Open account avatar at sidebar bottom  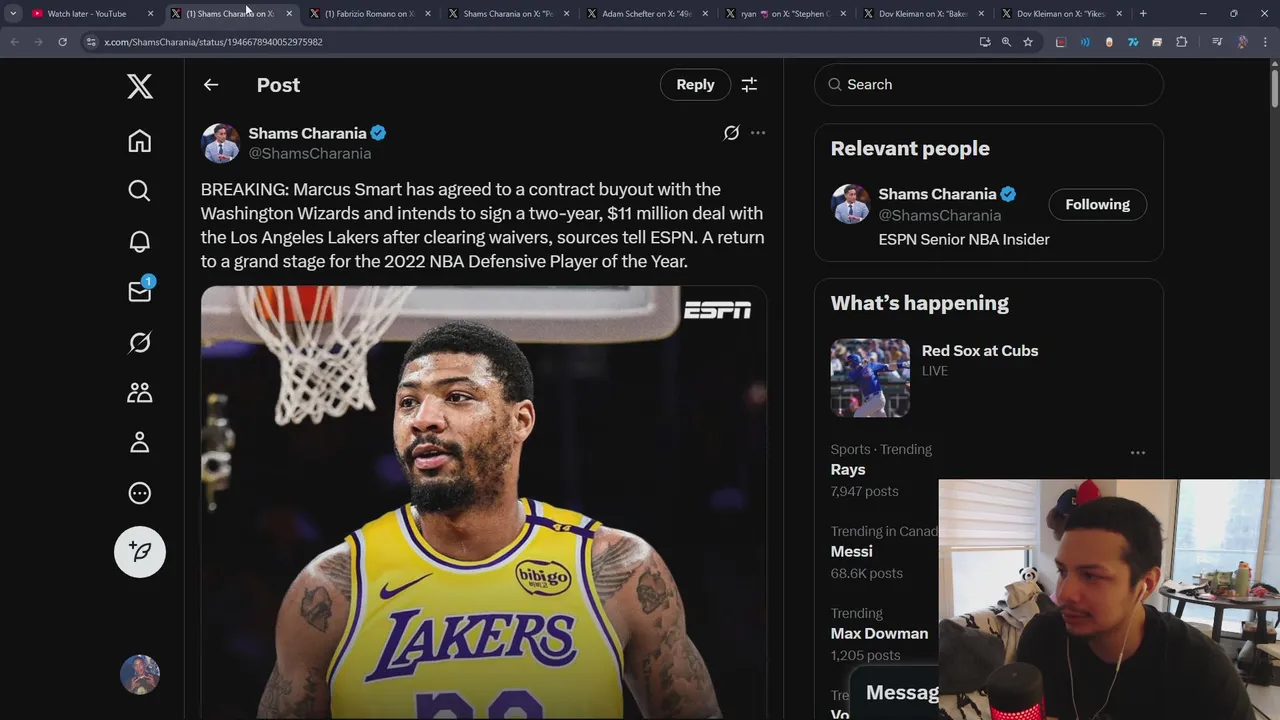(x=140, y=675)
